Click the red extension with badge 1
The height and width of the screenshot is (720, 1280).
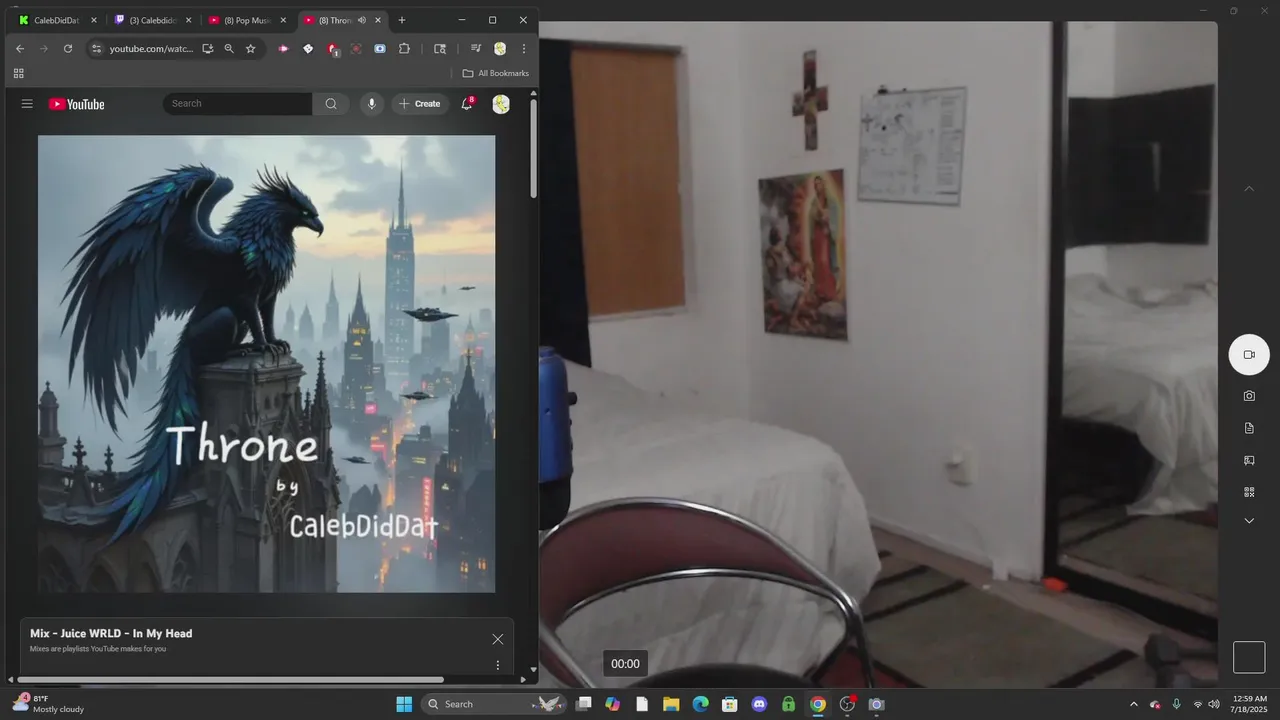pyautogui.click(x=333, y=48)
